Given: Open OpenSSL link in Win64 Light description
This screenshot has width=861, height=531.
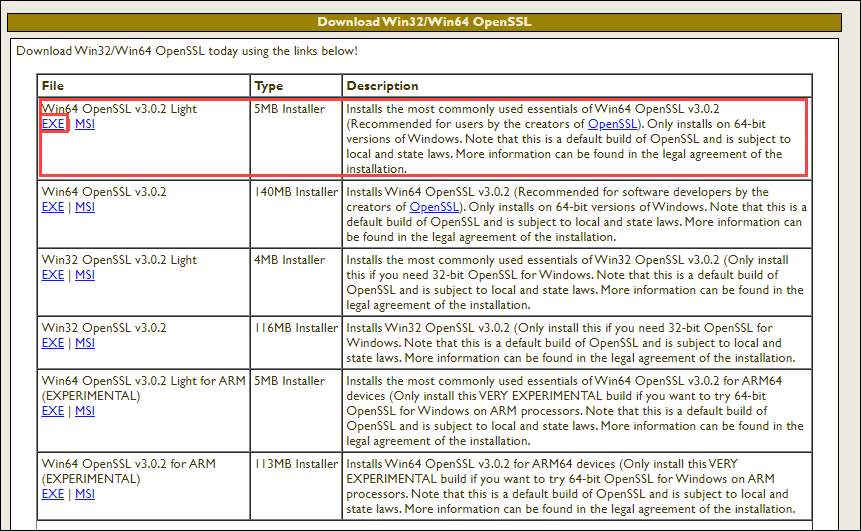Looking at the screenshot, I should click(612, 124).
